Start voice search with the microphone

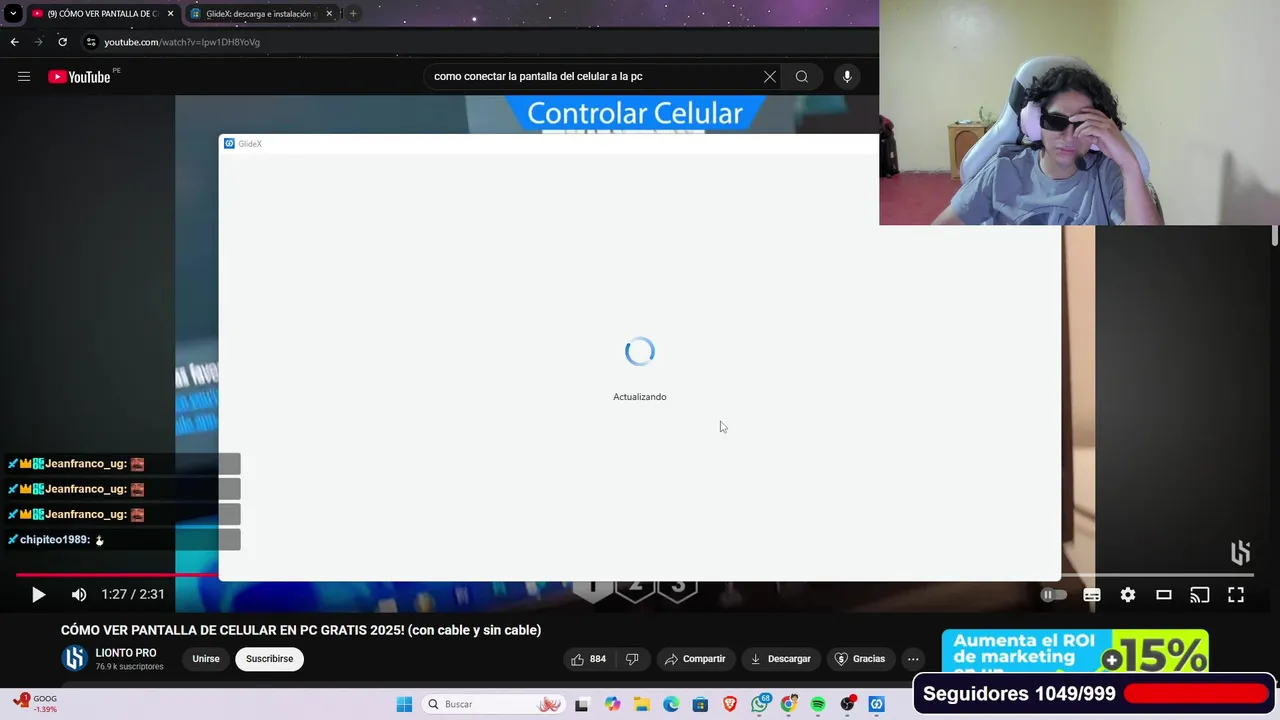(847, 77)
